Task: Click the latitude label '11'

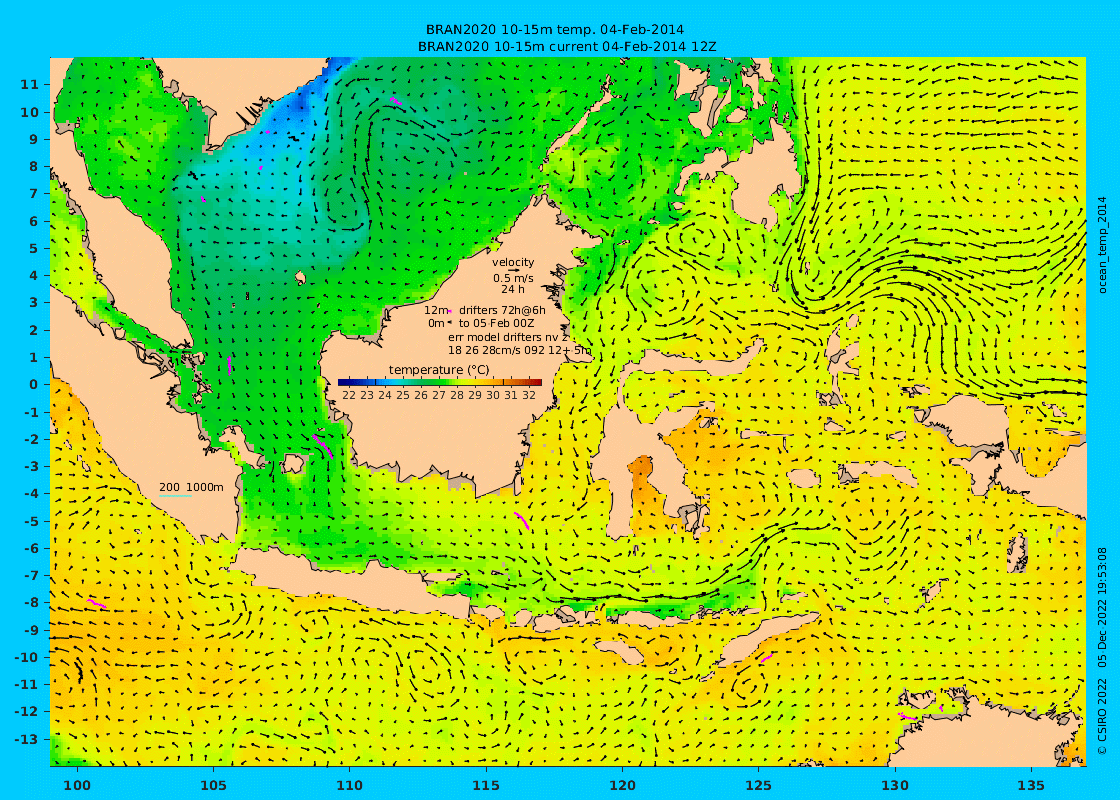Action: click(x=29, y=84)
